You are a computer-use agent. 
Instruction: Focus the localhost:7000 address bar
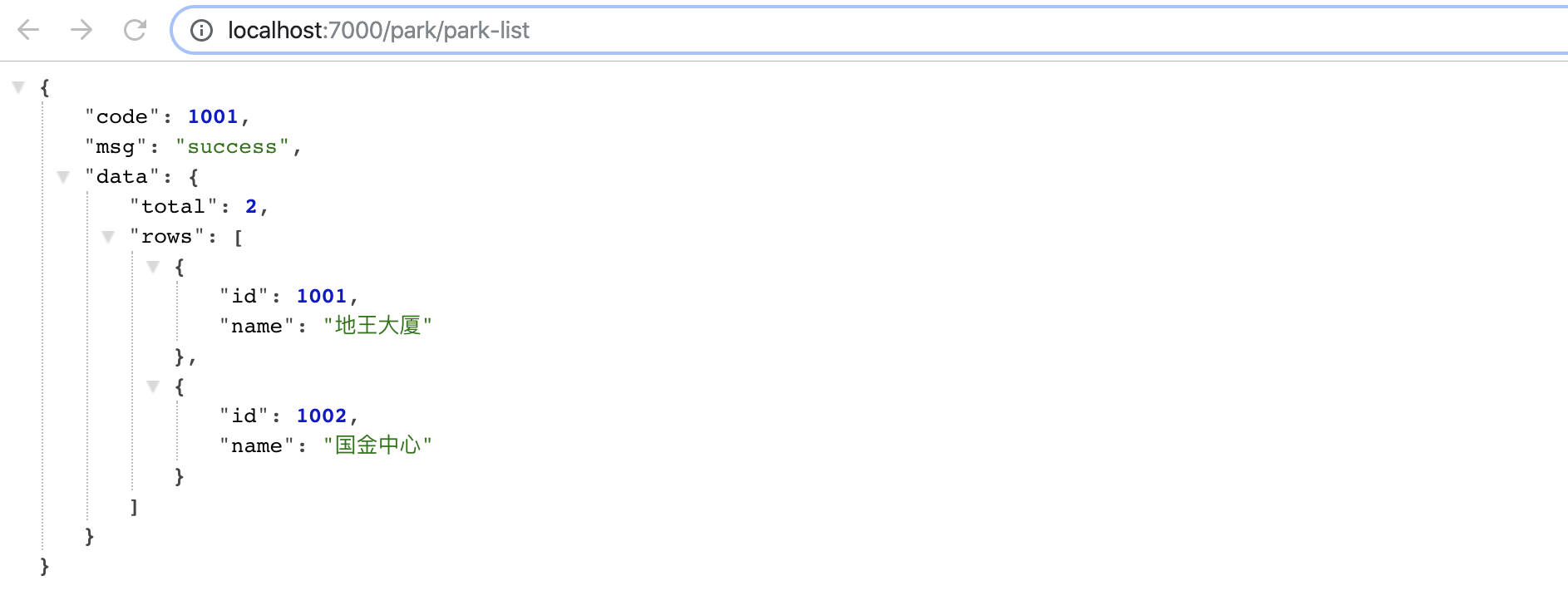click(748, 31)
